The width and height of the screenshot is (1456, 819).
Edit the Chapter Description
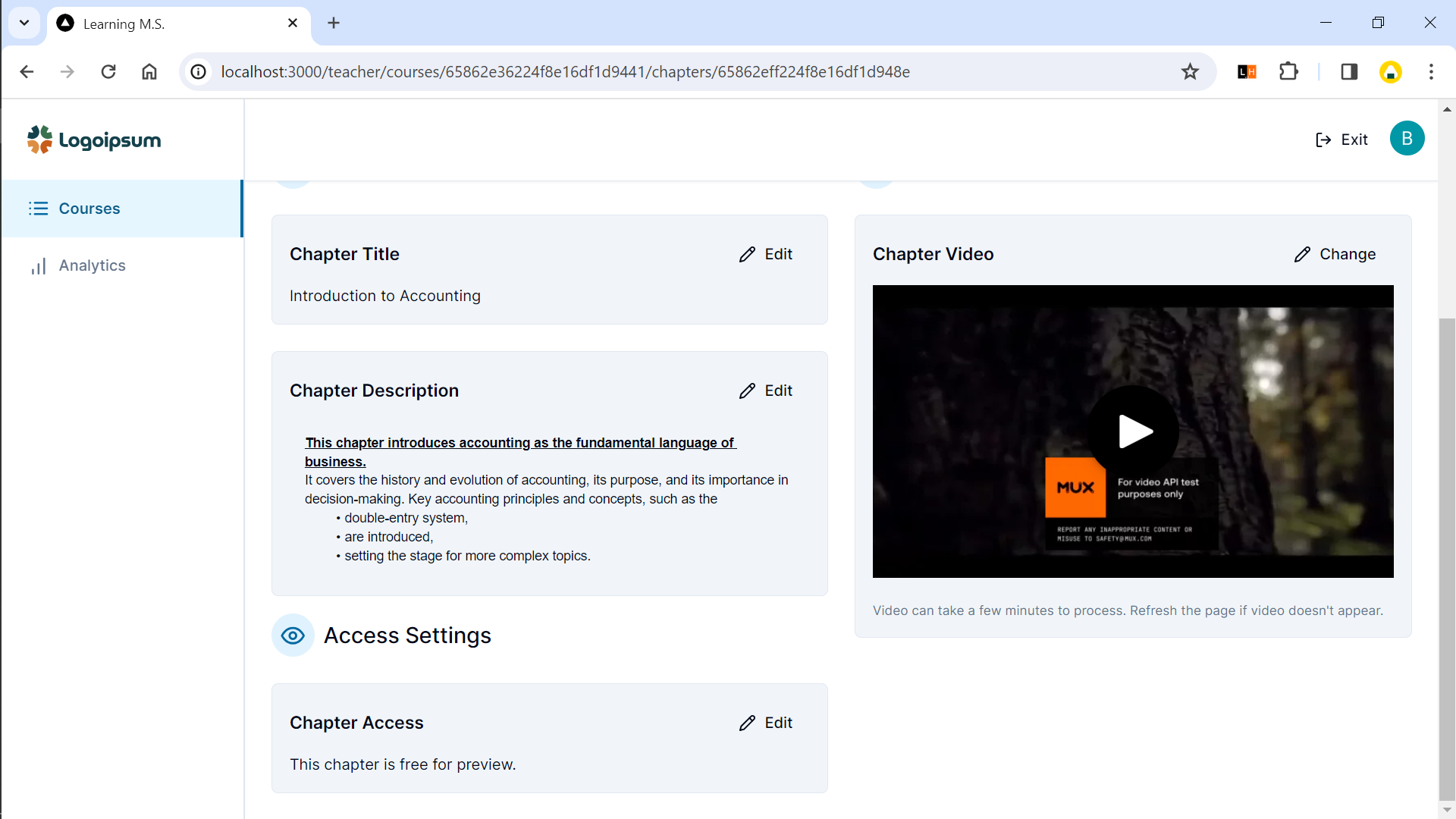pos(766,391)
